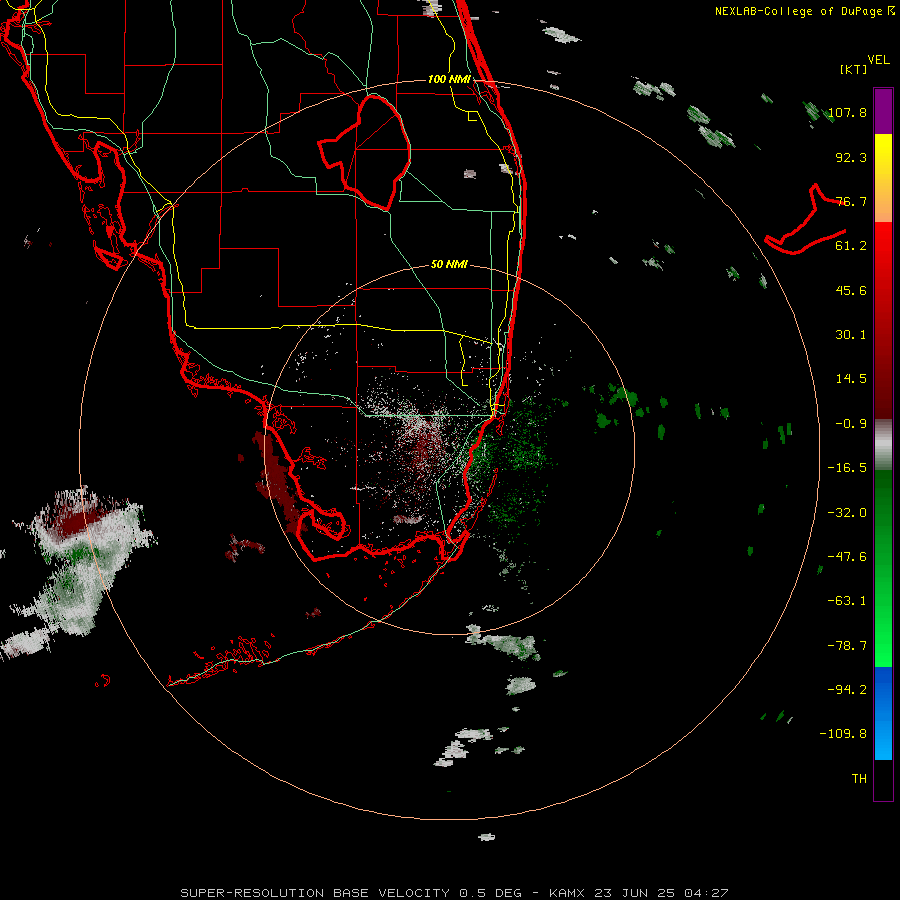Screen dimensions: 900x900
Task: Click the -47.6 velocity scale value
Action: coord(847,557)
